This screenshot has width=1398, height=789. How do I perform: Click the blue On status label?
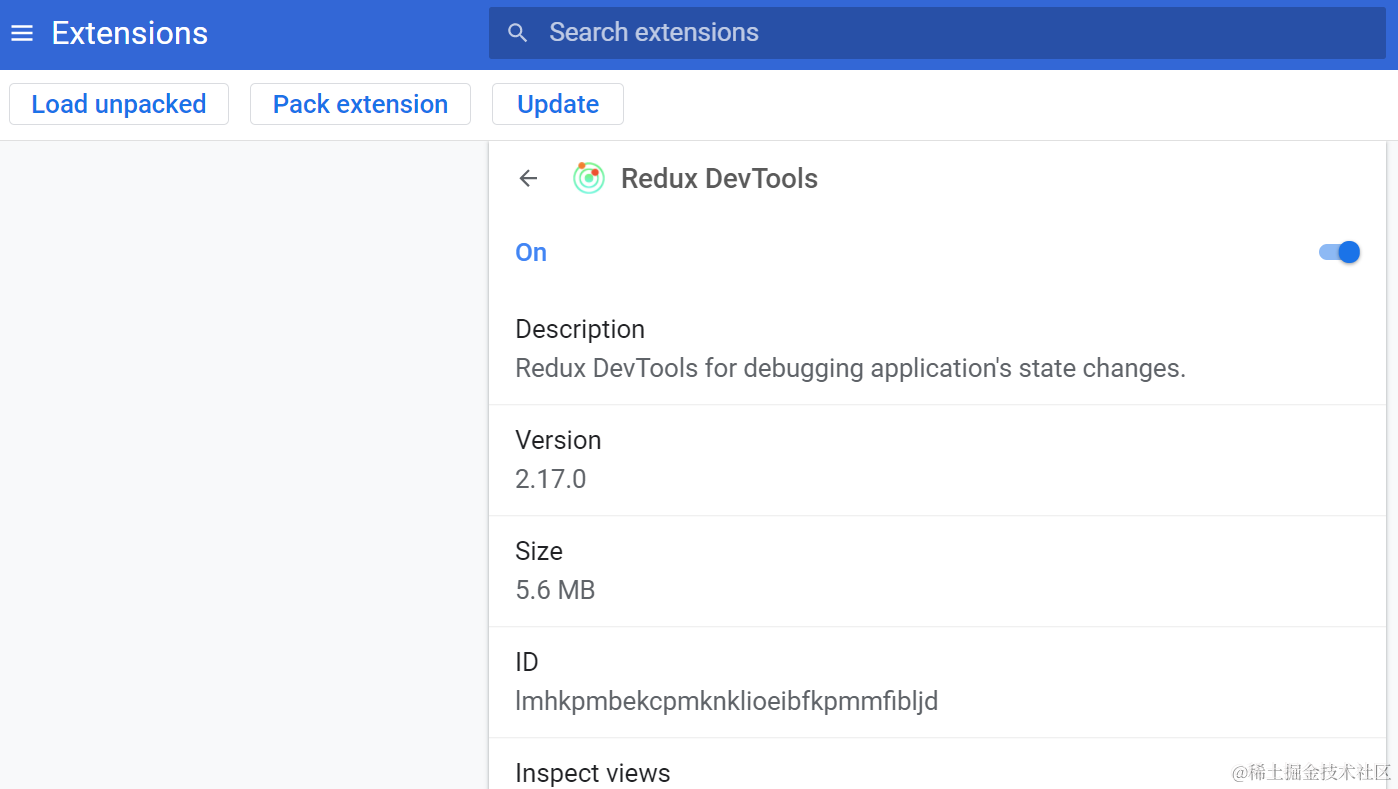[531, 253]
